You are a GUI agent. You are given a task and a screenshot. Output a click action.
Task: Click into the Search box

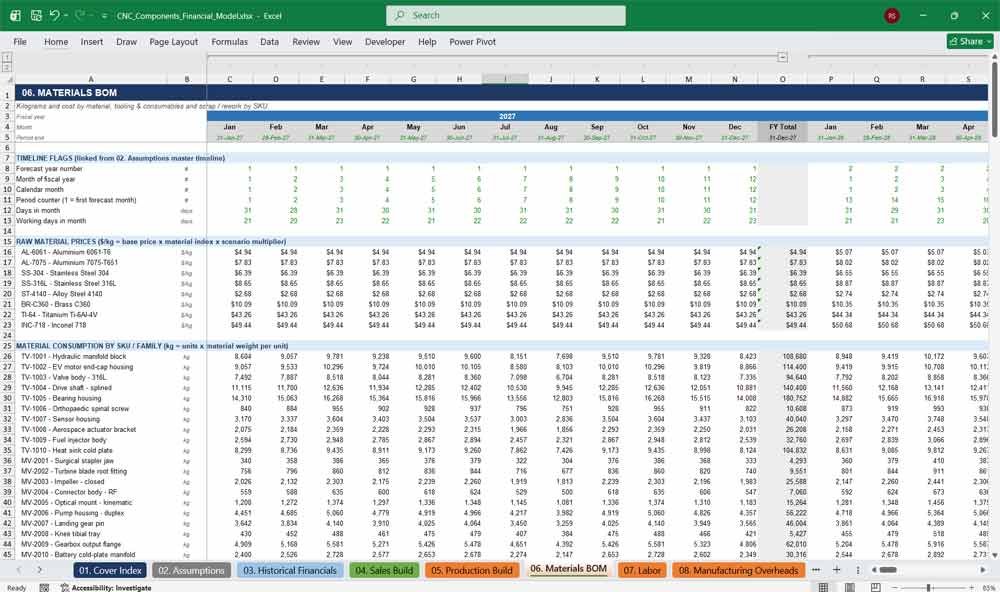coord(505,15)
